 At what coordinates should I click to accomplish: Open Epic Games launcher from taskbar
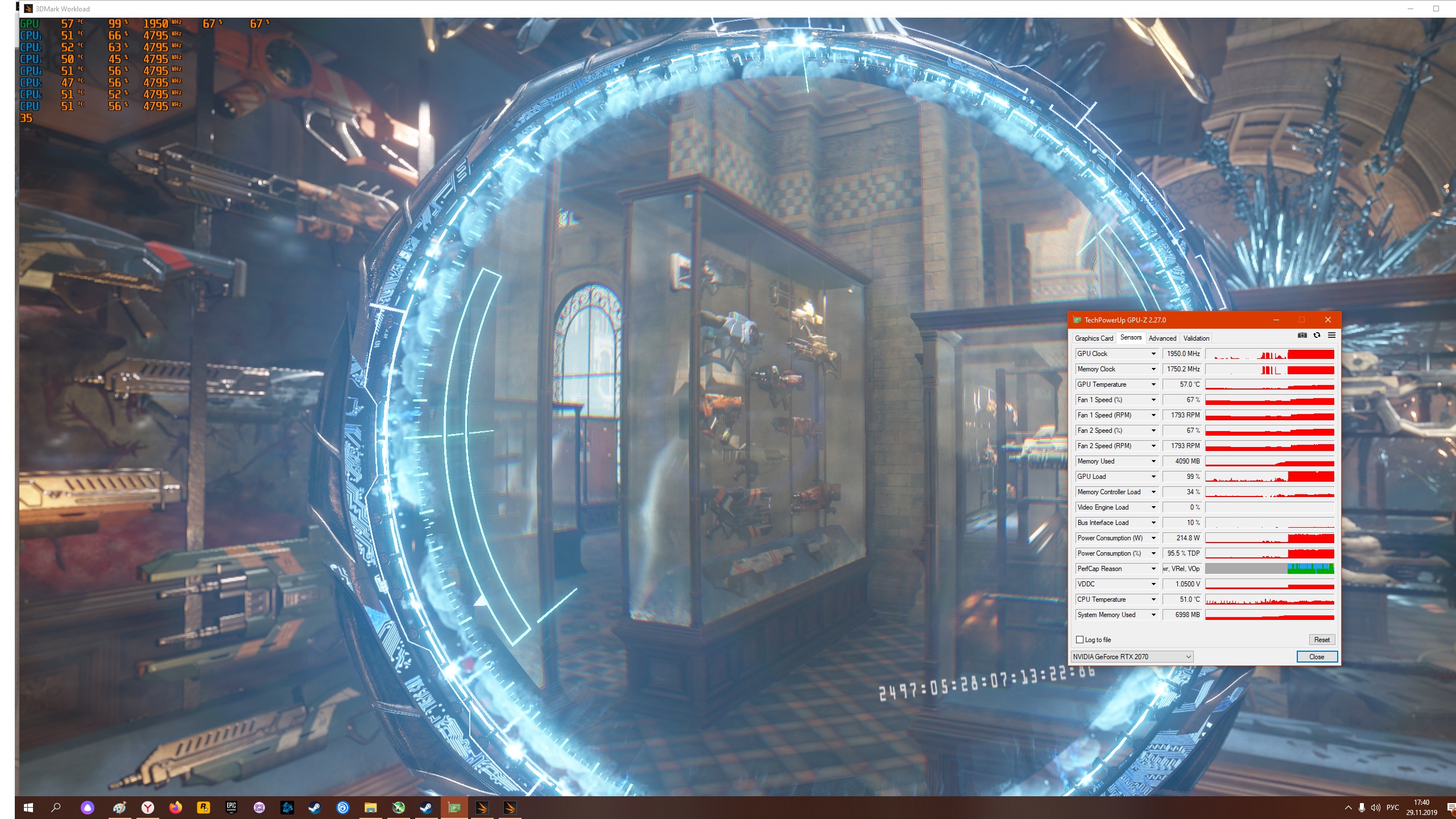pyautogui.click(x=231, y=807)
